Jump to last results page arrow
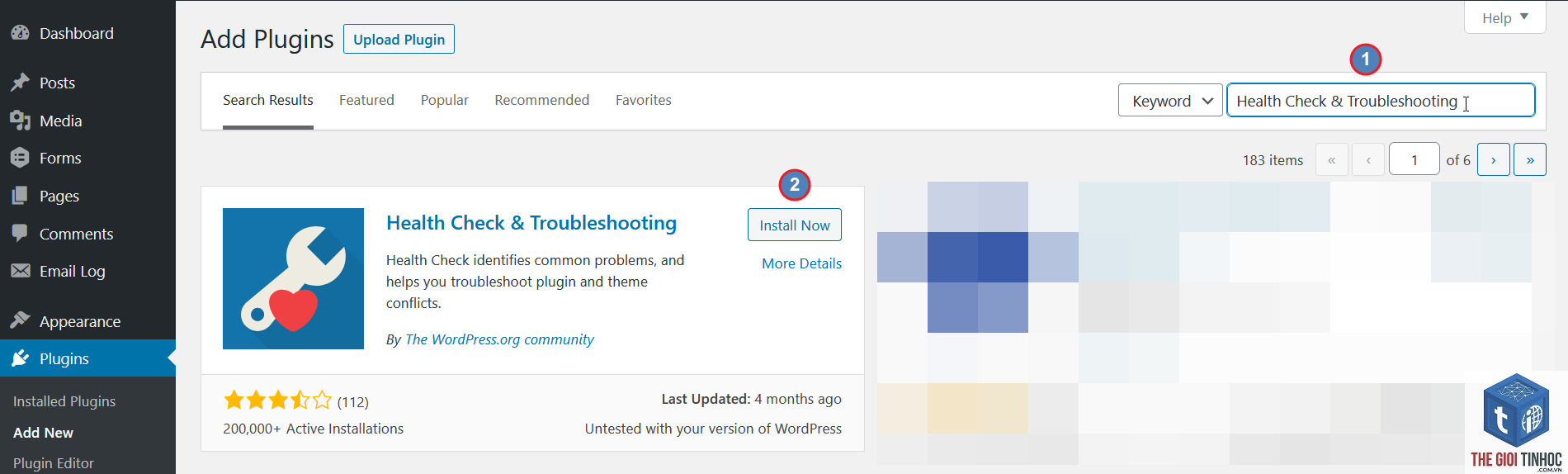1568x474 pixels. (1530, 159)
